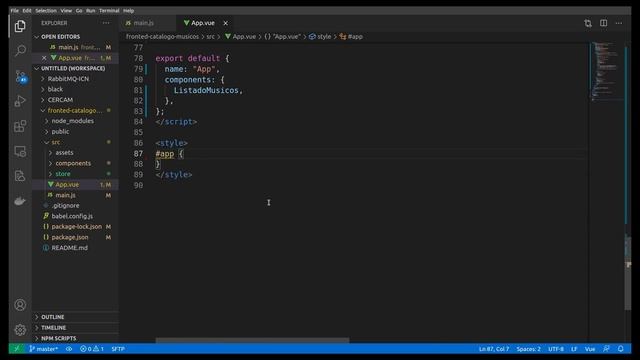Click the feedback icon in status bar

pos(606,349)
